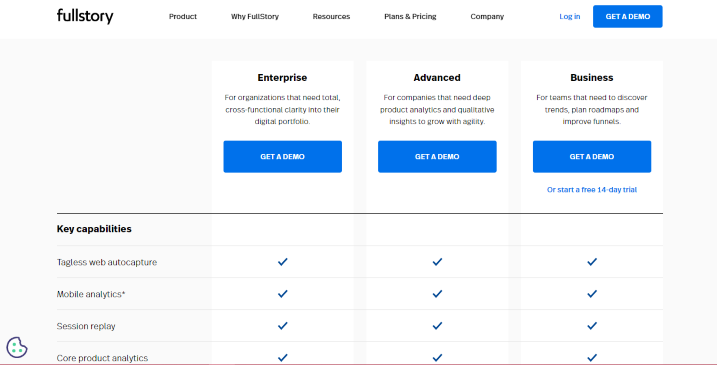Click the Session replay label

point(86,326)
